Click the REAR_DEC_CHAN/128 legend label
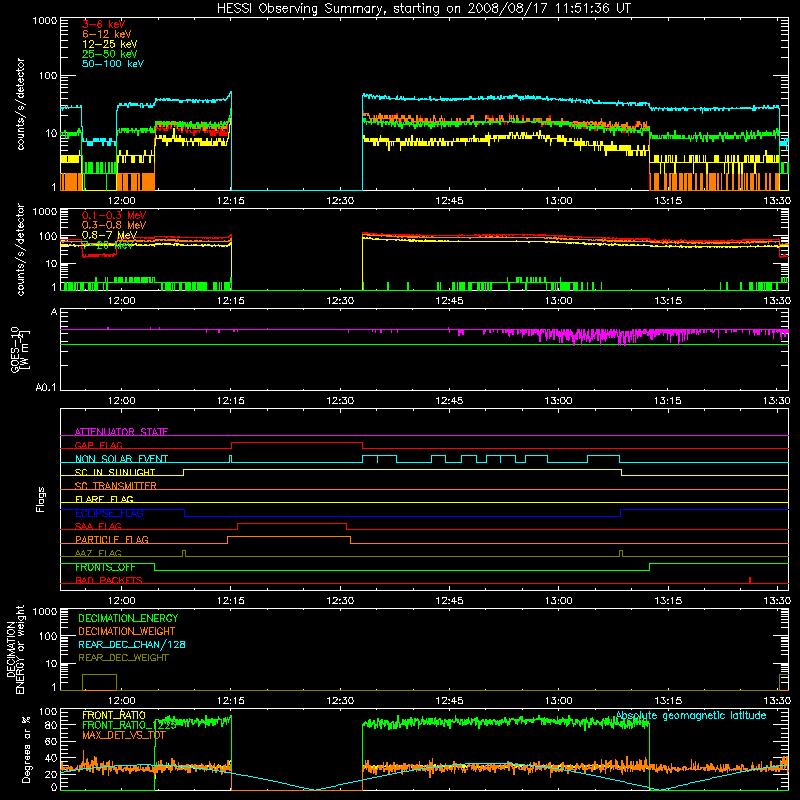 coord(132,644)
